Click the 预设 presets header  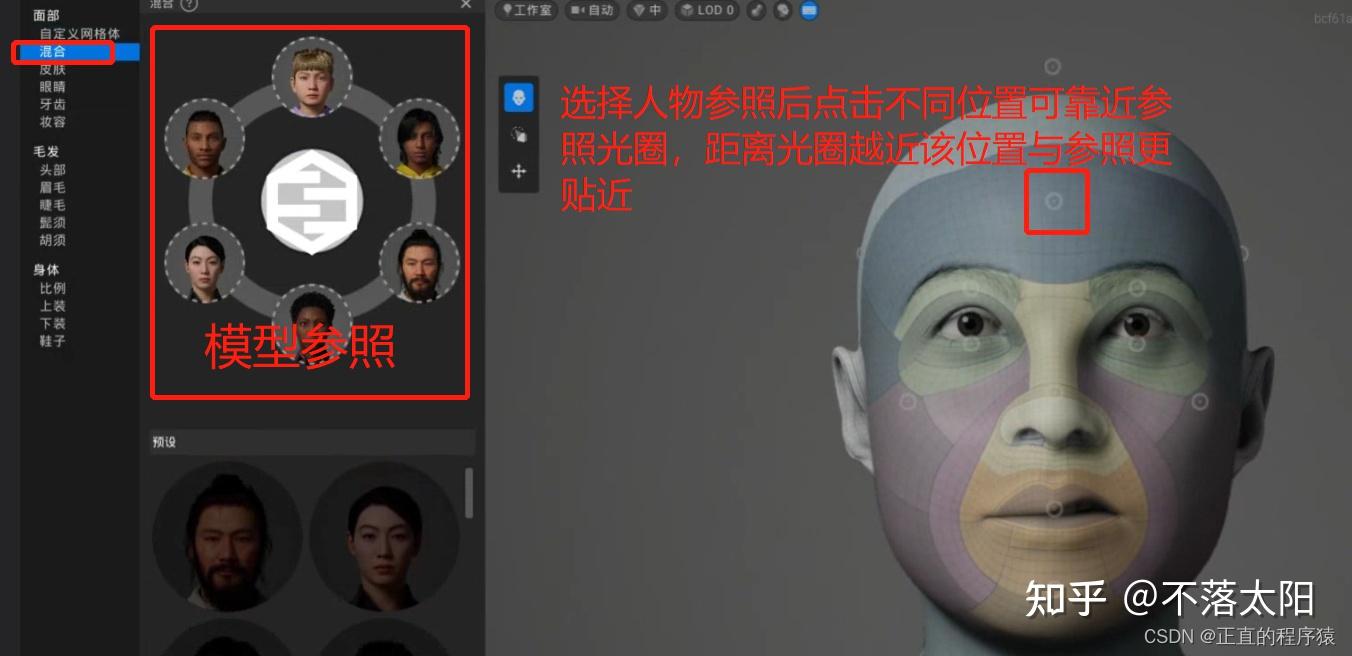(312, 442)
